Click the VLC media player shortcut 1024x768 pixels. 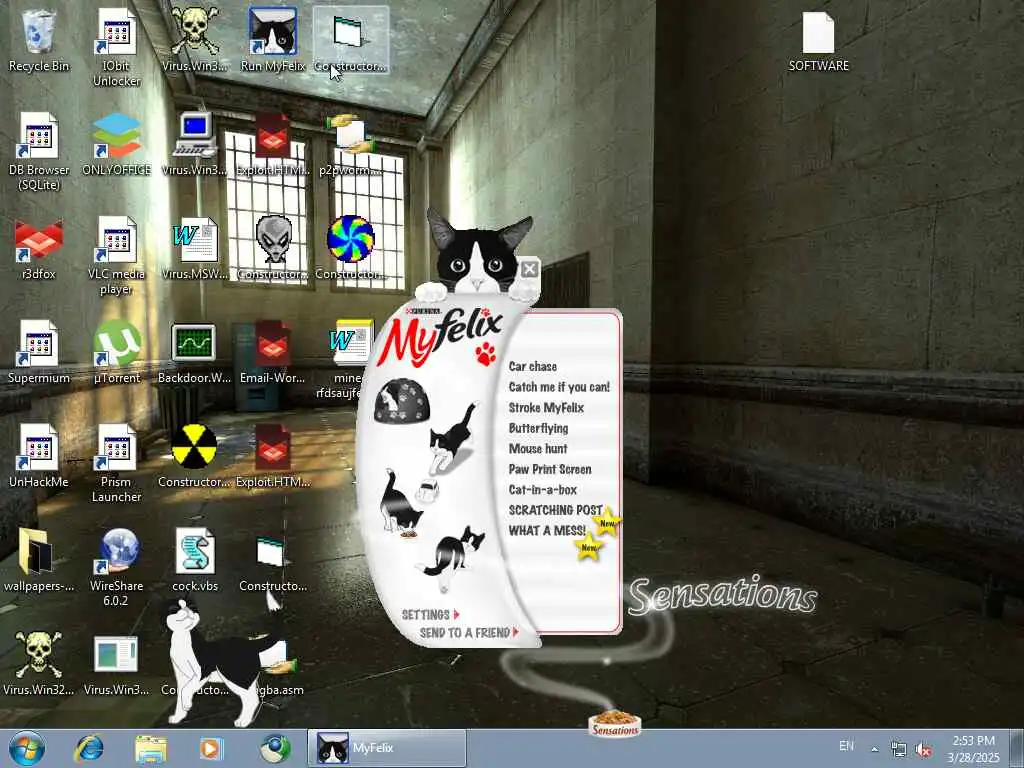[x=116, y=255]
